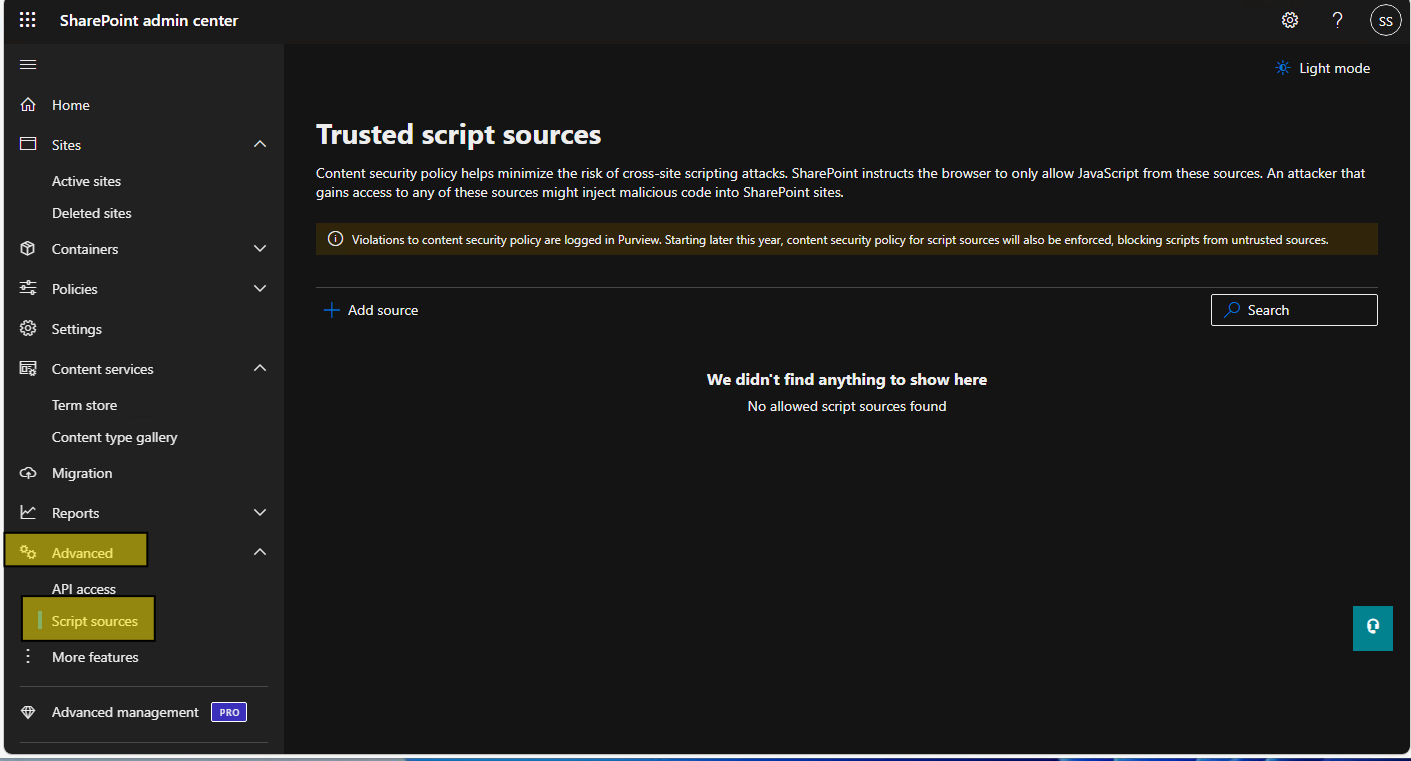Switch to Light mode
Screen dimensions: 1411x761
[1322, 68]
